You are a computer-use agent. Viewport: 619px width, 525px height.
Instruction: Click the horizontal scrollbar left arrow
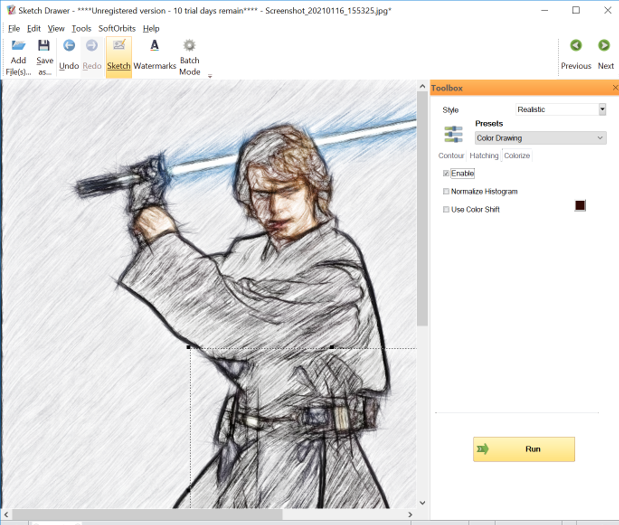click(6, 515)
